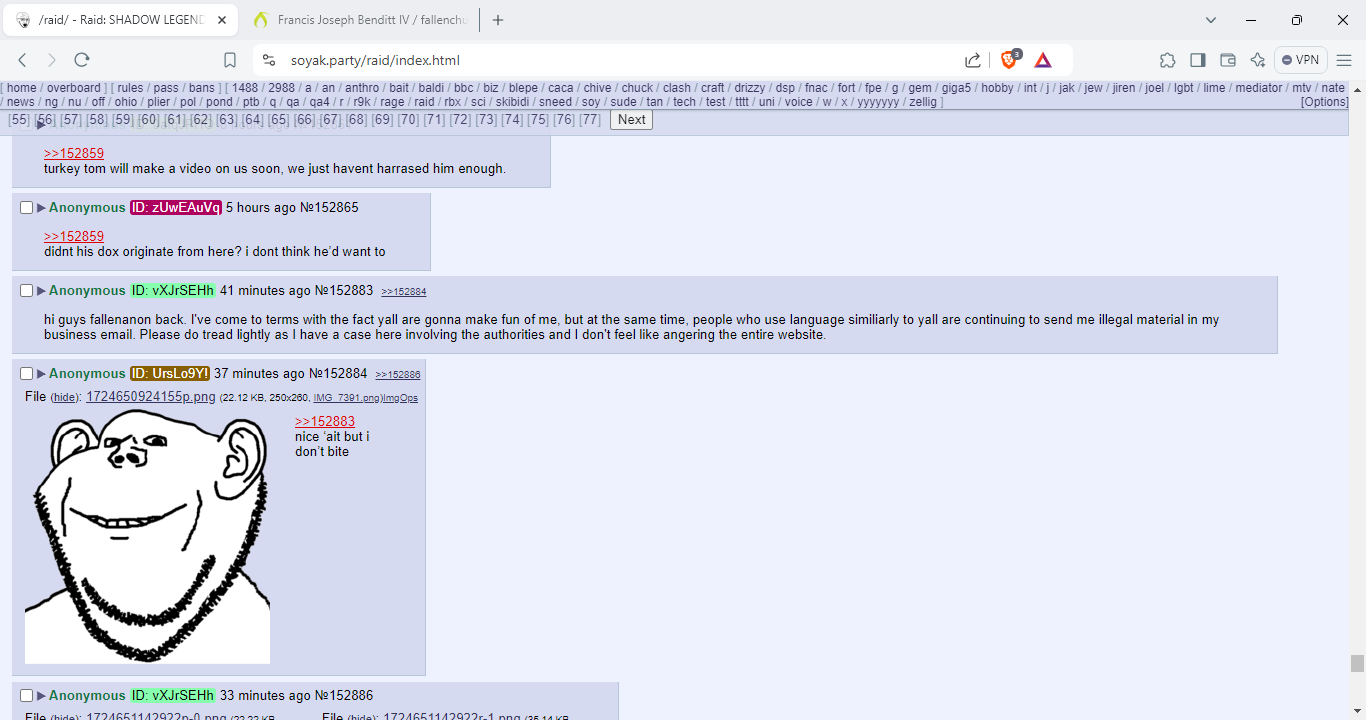Click the Next page button
Image resolution: width=1366 pixels, height=720 pixels.
coord(631,120)
